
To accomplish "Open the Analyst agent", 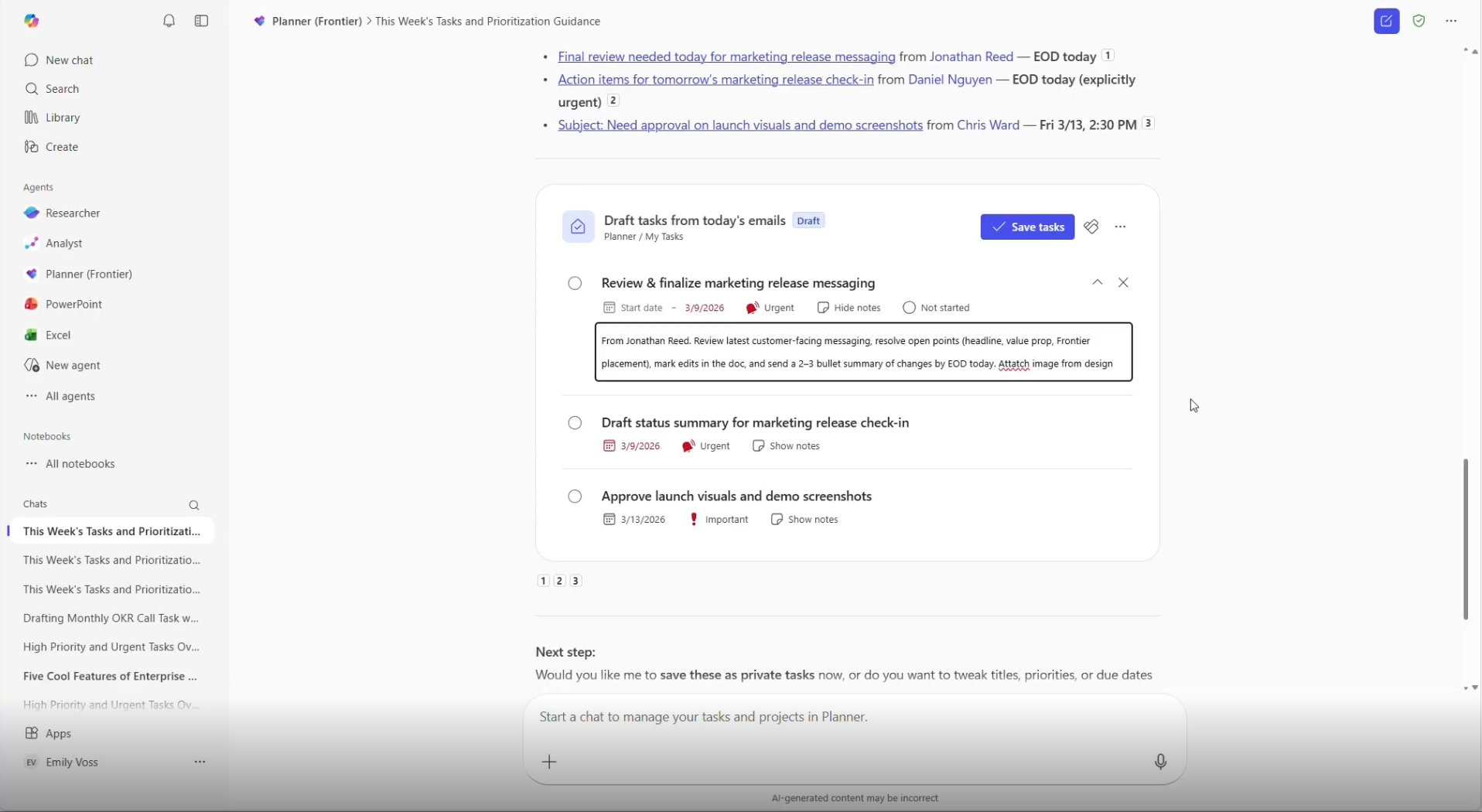I will click(53, 244).
